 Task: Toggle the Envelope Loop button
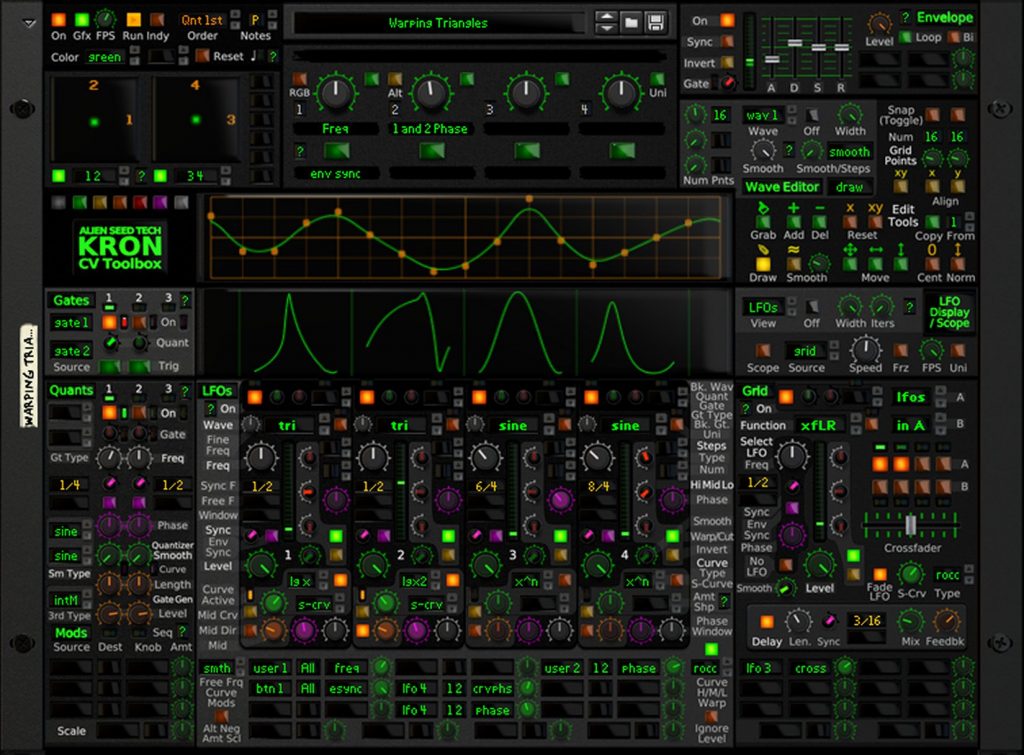(906, 38)
